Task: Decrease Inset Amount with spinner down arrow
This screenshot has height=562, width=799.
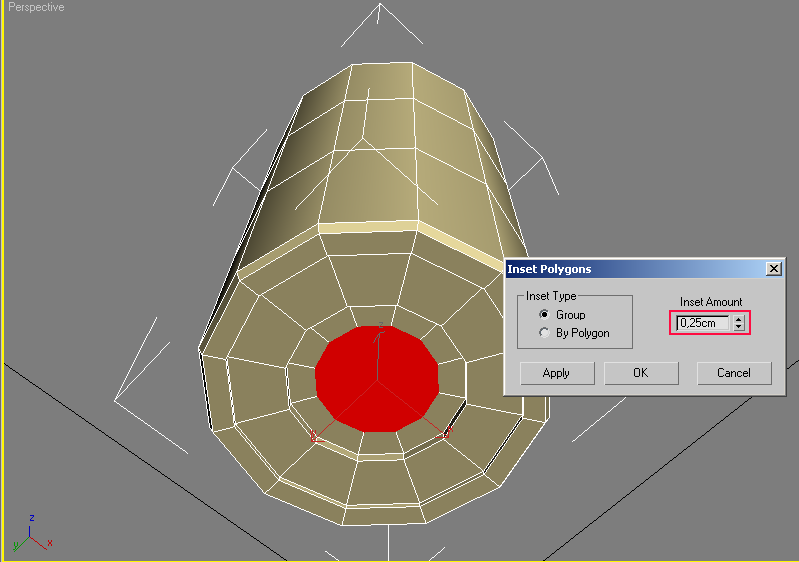Action: [x=739, y=327]
